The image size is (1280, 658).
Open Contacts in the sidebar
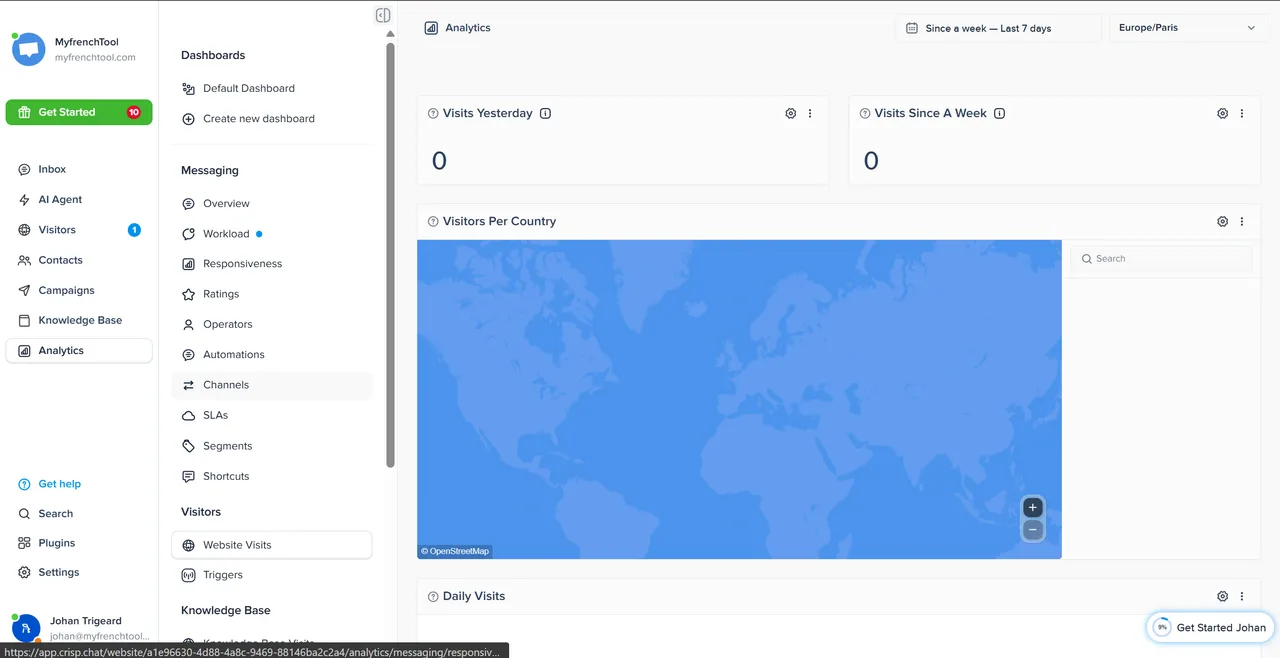pyautogui.click(x=79, y=260)
